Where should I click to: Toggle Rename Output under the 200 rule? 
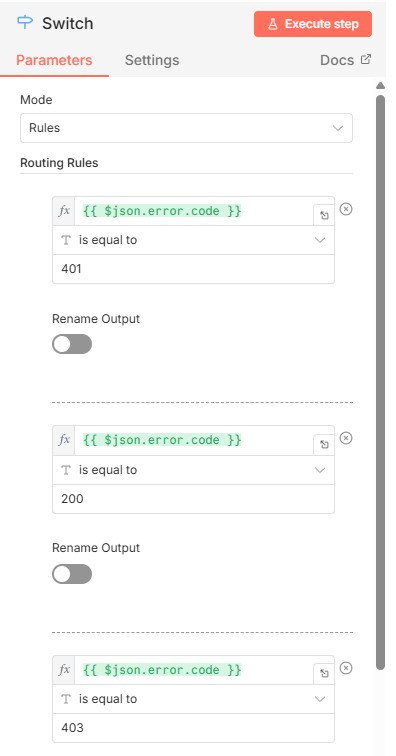pos(72,574)
